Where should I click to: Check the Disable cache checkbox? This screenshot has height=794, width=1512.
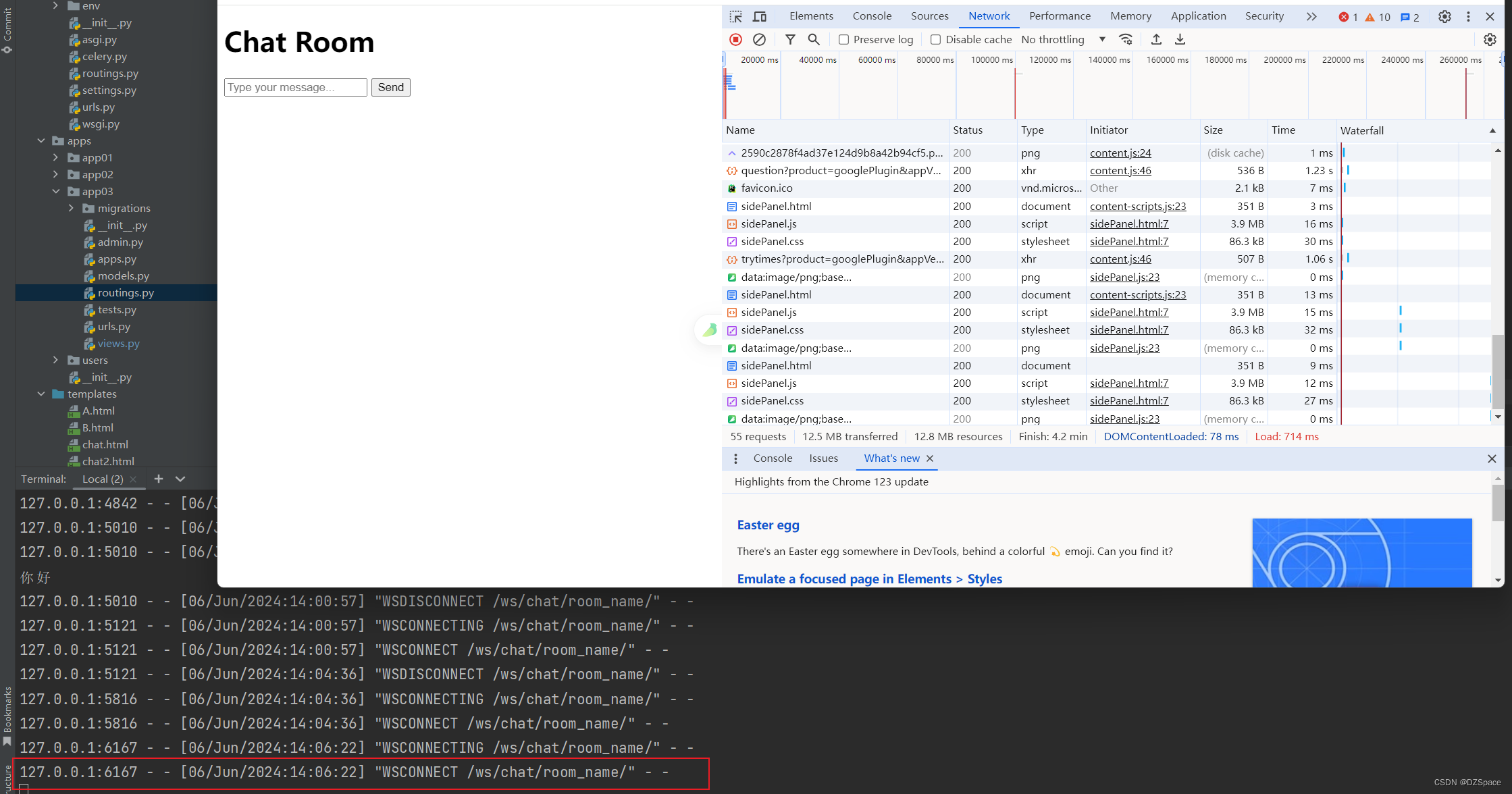(x=935, y=39)
